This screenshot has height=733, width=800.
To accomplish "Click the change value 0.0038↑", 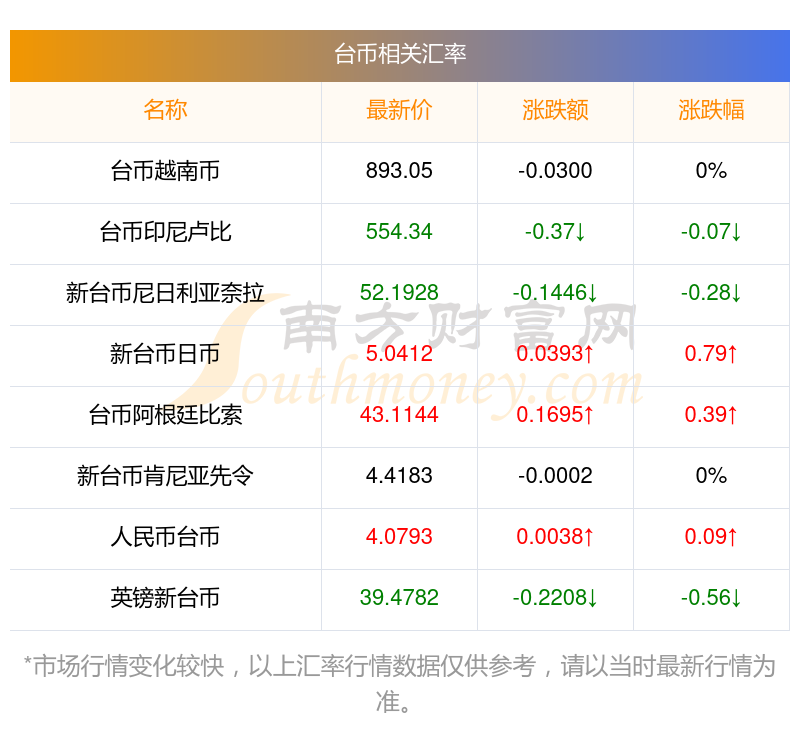I will (555, 537).
